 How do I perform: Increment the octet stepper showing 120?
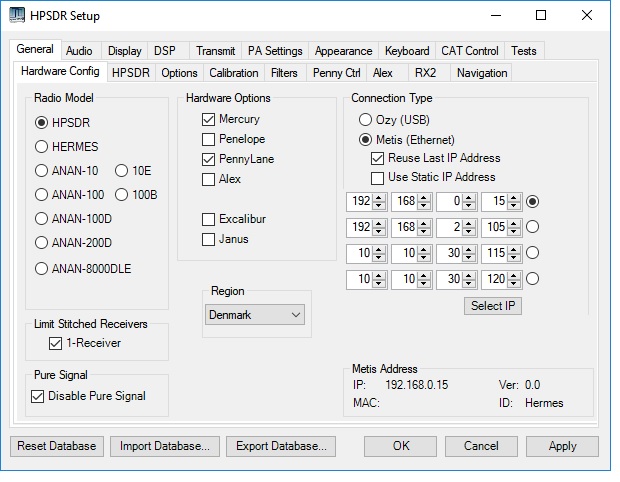pos(514,275)
